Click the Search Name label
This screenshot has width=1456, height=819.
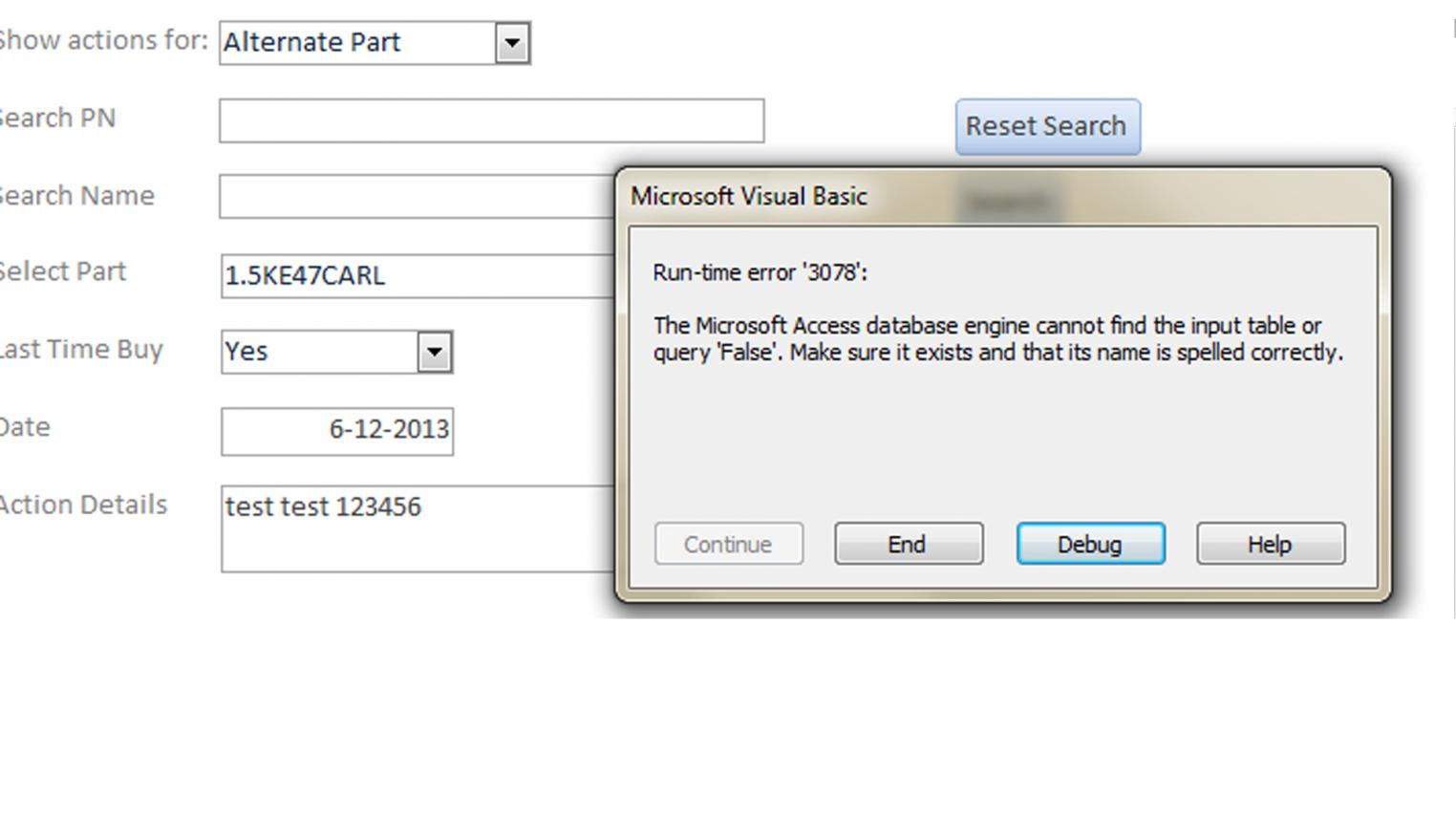click(x=76, y=195)
